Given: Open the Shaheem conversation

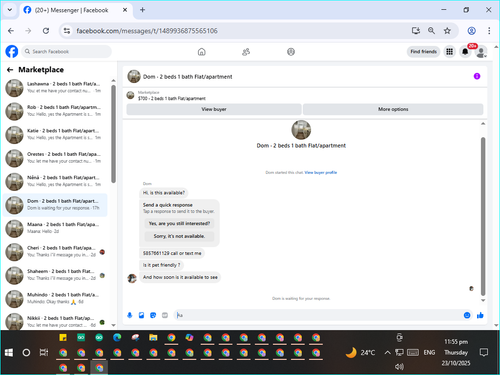Looking at the screenshot, I should click(x=55, y=275).
